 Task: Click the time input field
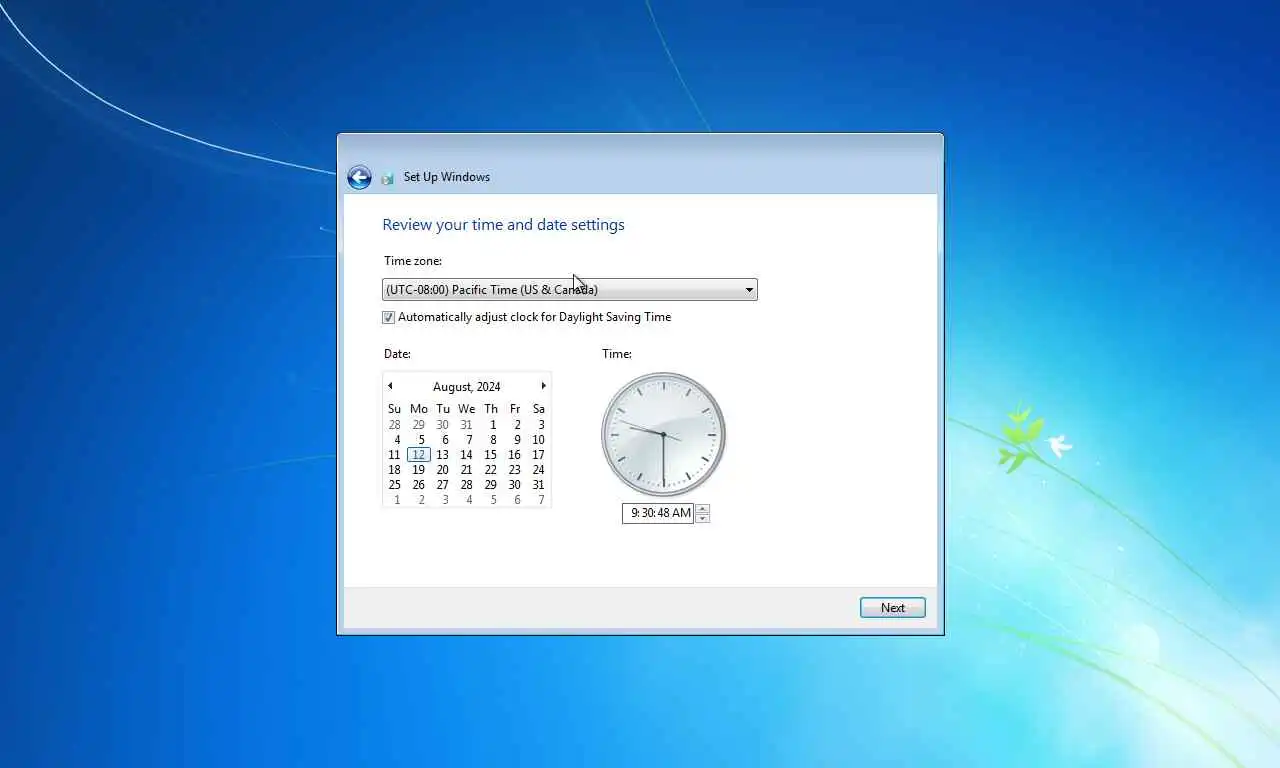pos(658,513)
